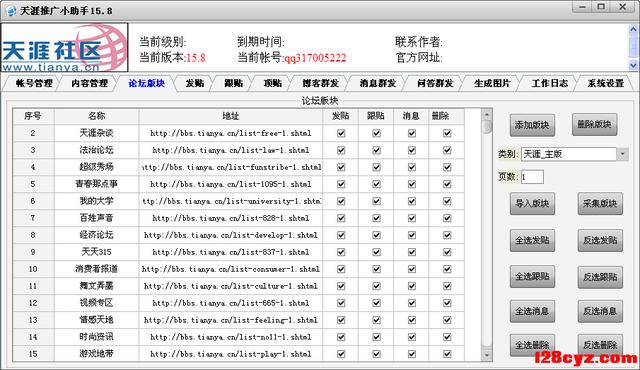This screenshot has height=370, width=640.
Task: Click the table scrollbar down arrow
Action: 487,355
